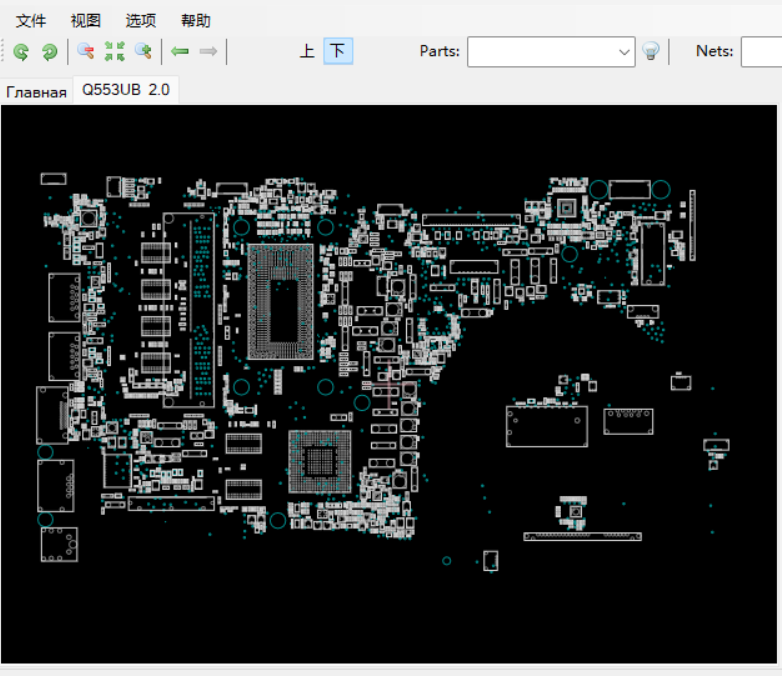Expand the Parts dropdown arrow
Screen dimensions: 782x676
(624, 52)
